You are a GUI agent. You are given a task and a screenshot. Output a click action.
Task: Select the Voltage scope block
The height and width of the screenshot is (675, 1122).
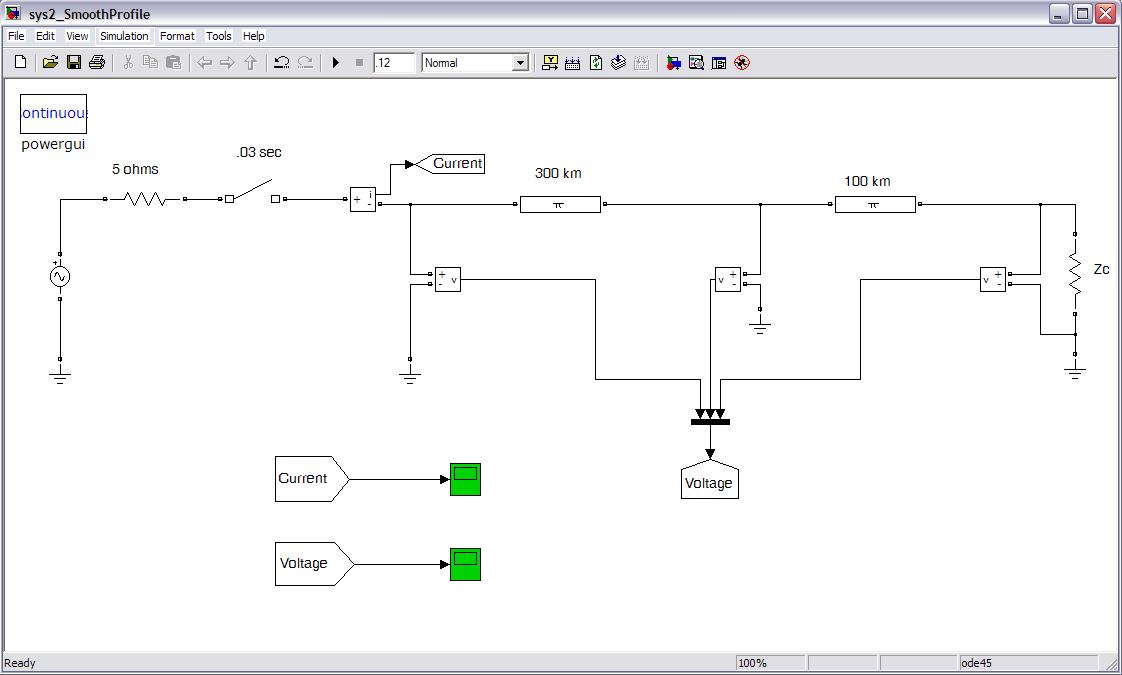pyautogui.click(x=465, y=564)
